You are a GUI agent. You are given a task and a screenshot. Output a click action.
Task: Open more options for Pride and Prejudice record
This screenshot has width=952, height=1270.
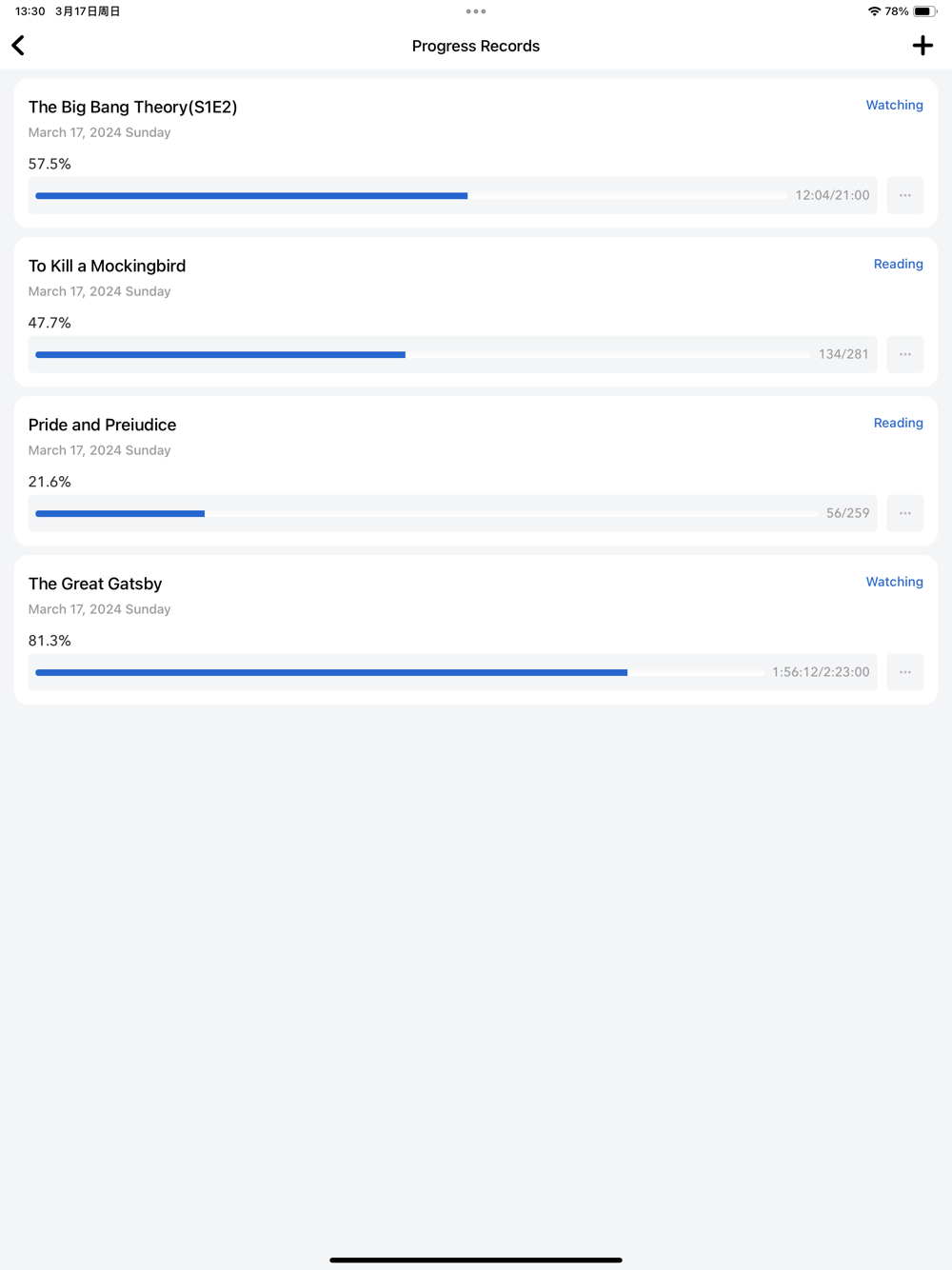click(904, 513)
